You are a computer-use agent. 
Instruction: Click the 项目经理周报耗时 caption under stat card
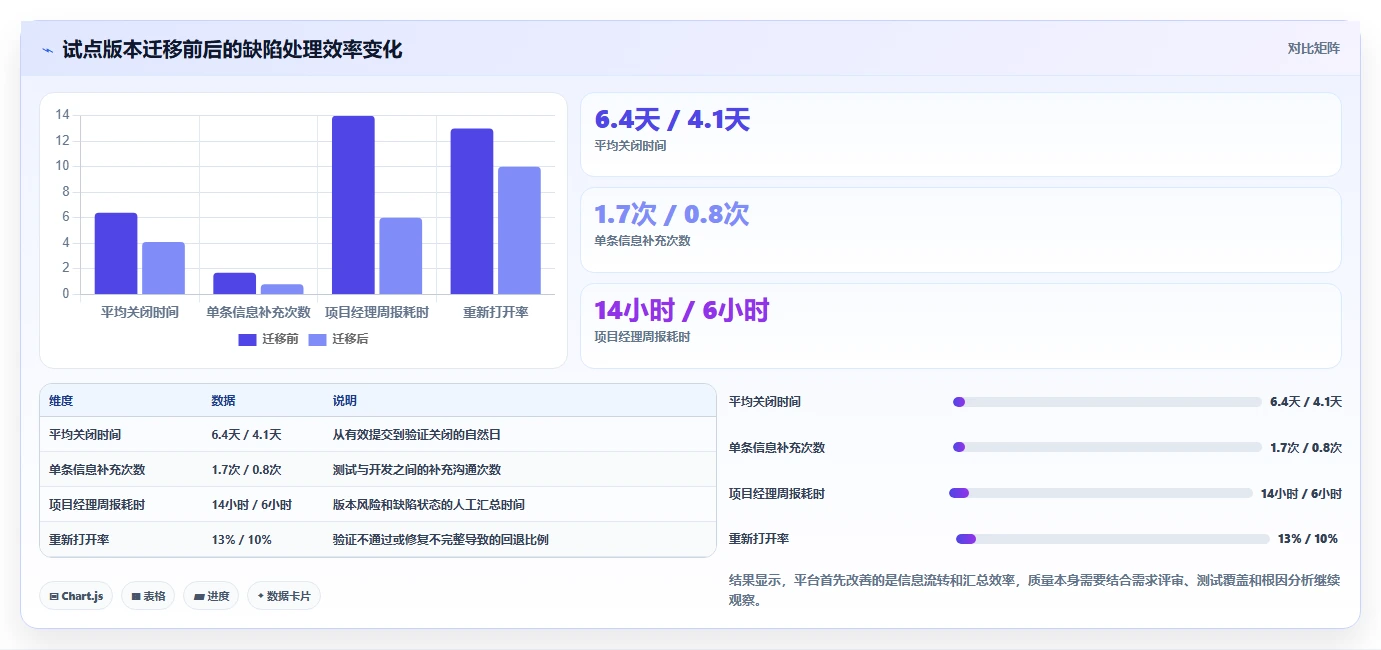[x=642, y=337]
